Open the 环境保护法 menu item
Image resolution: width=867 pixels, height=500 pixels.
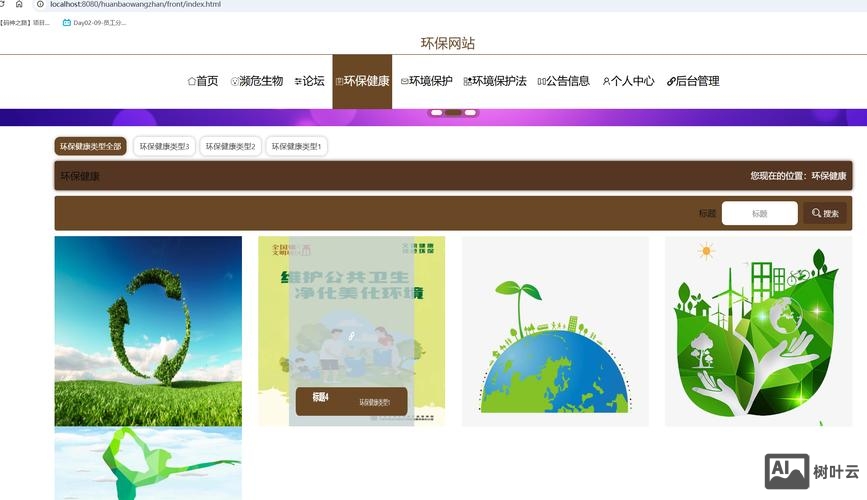(x=495, y=81)
